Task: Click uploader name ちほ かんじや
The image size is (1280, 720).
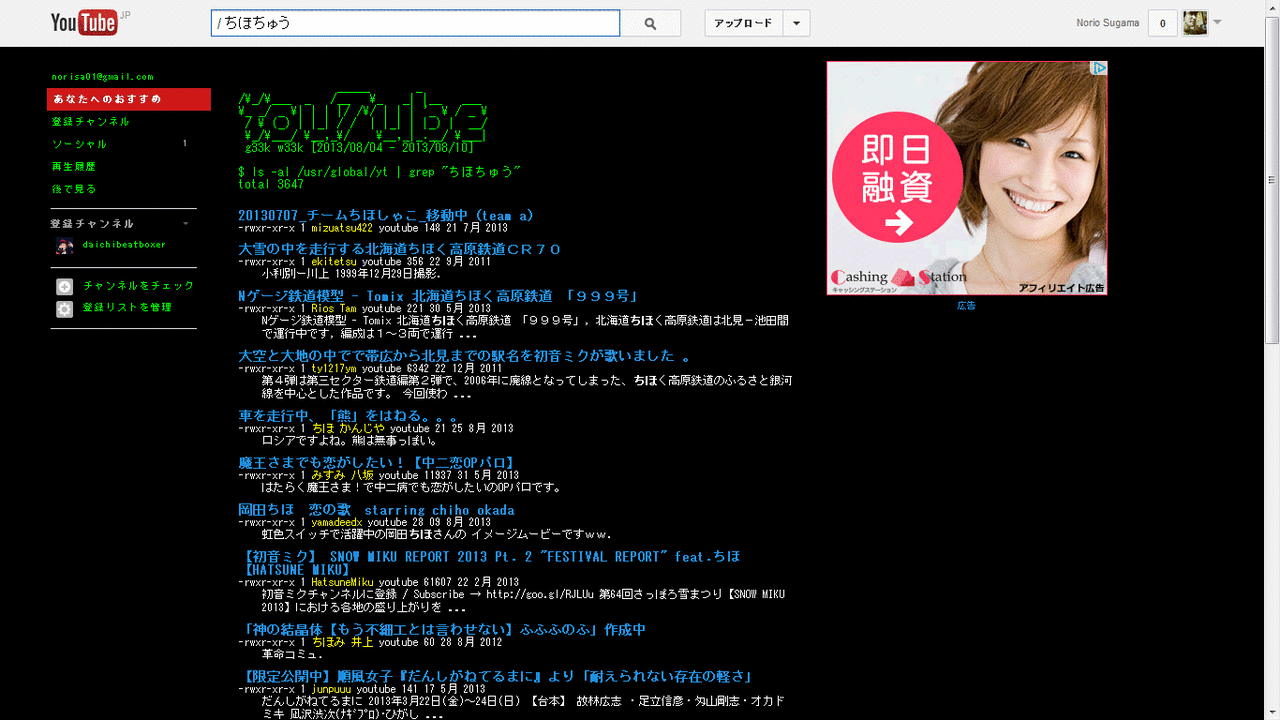Action: click(x=348, y=429)
